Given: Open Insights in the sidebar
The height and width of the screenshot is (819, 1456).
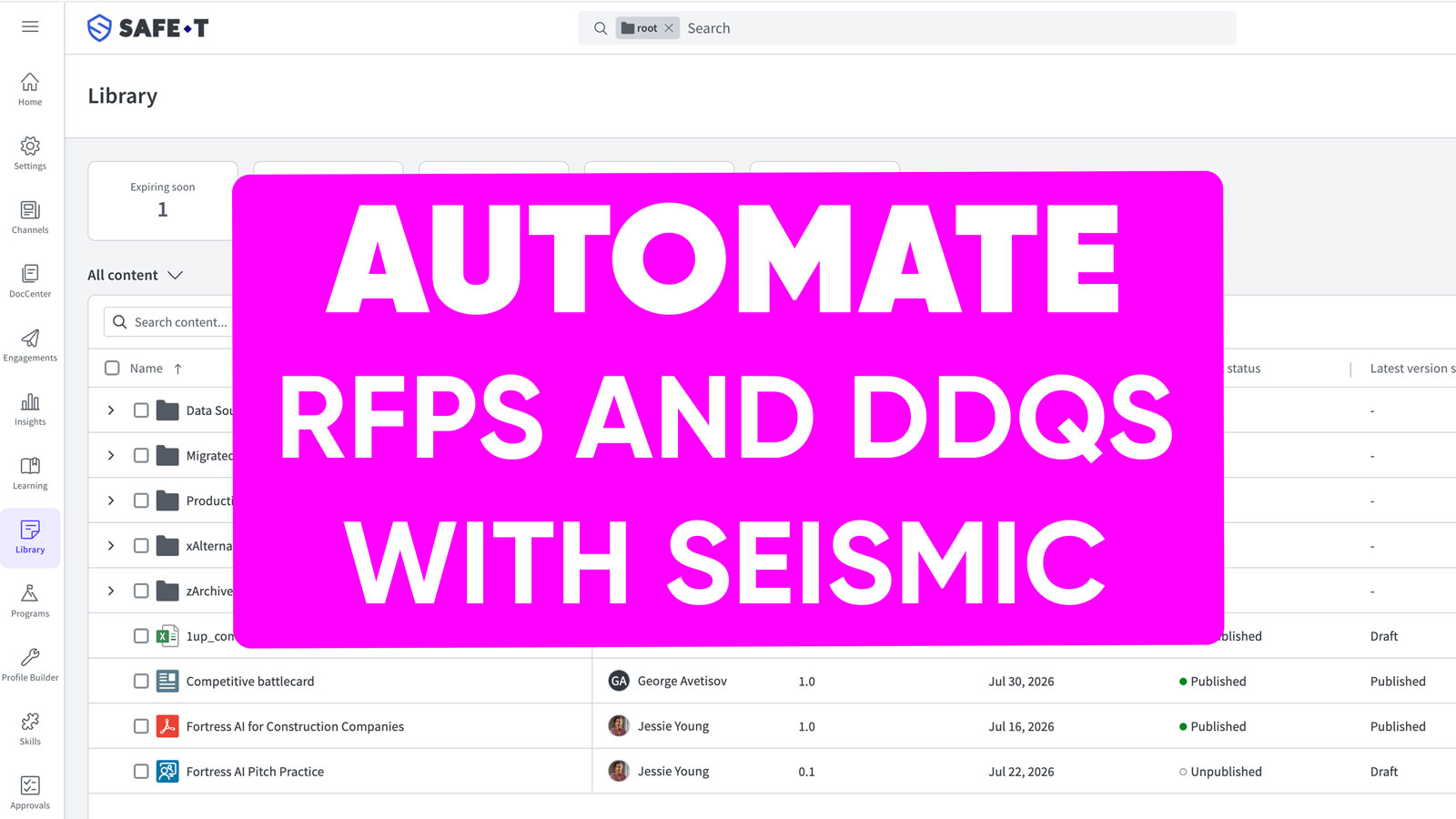Looking at the screenshot, I should tap(30, 409).
